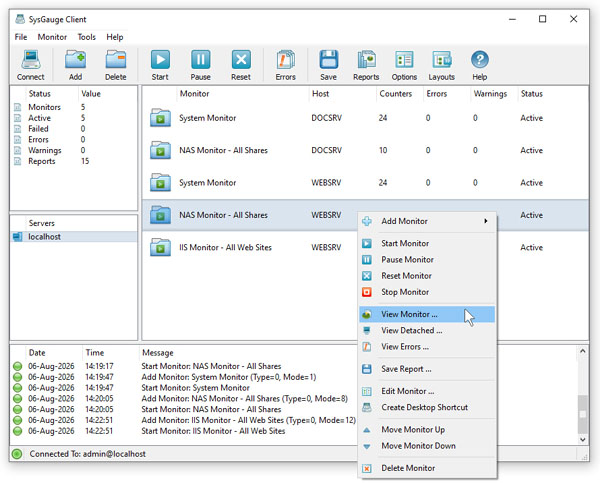Click the IIS Monitor folder icon
The image size is (600, 483).
click(160, 247)
